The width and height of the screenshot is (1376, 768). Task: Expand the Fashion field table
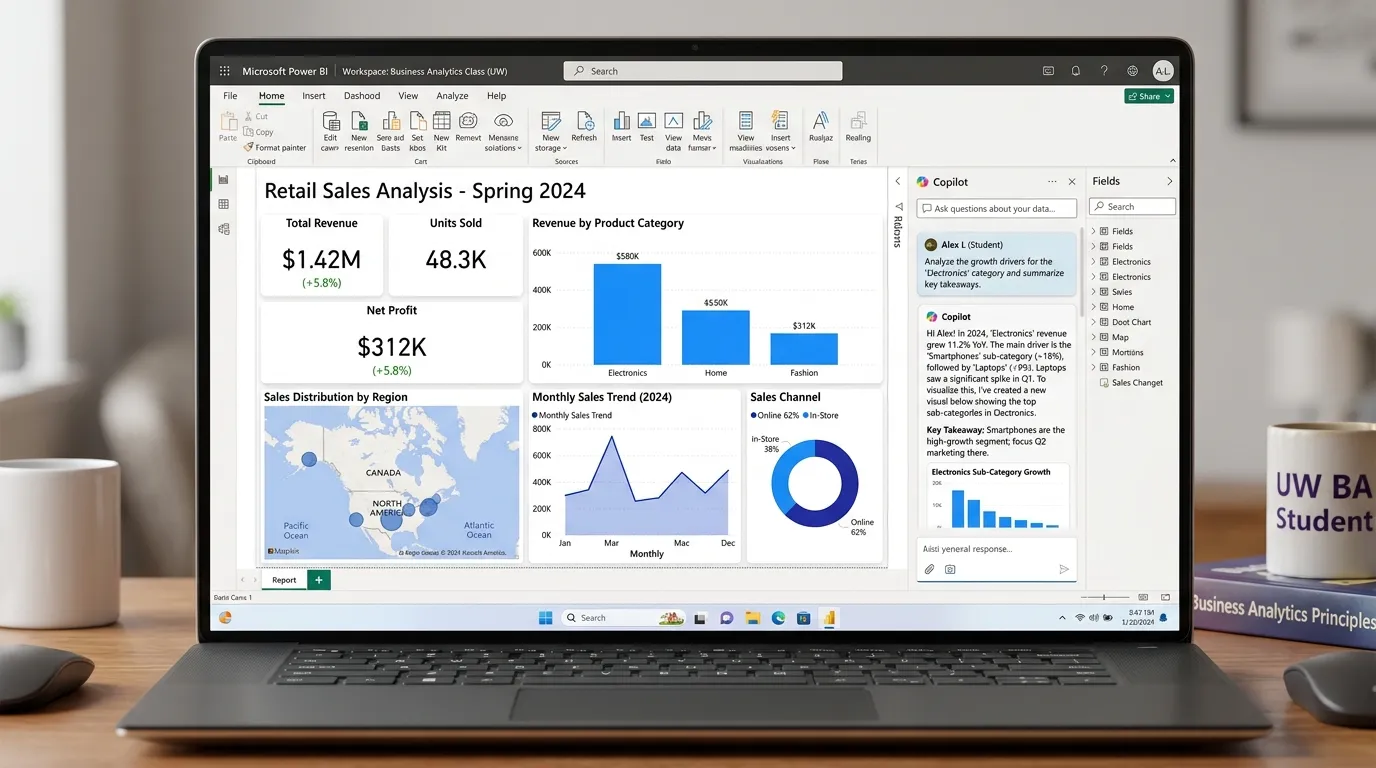point(1093,367)
